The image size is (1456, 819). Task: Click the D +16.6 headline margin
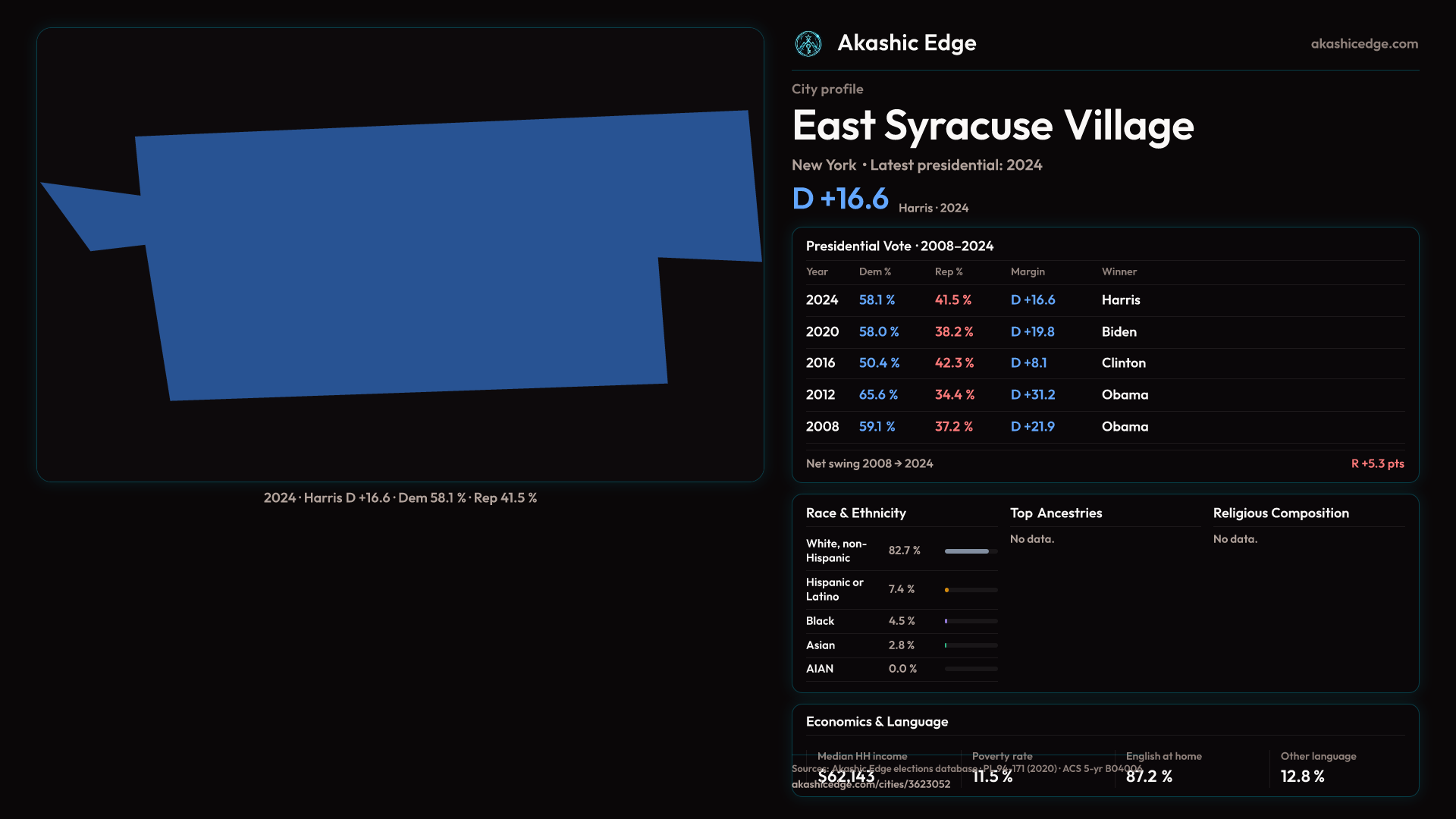coord(839,199)
